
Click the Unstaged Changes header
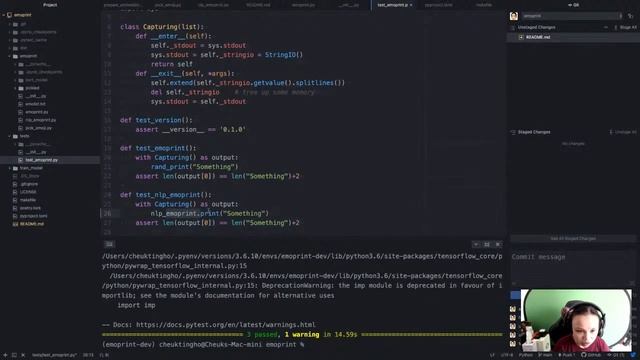pos(536,27)
